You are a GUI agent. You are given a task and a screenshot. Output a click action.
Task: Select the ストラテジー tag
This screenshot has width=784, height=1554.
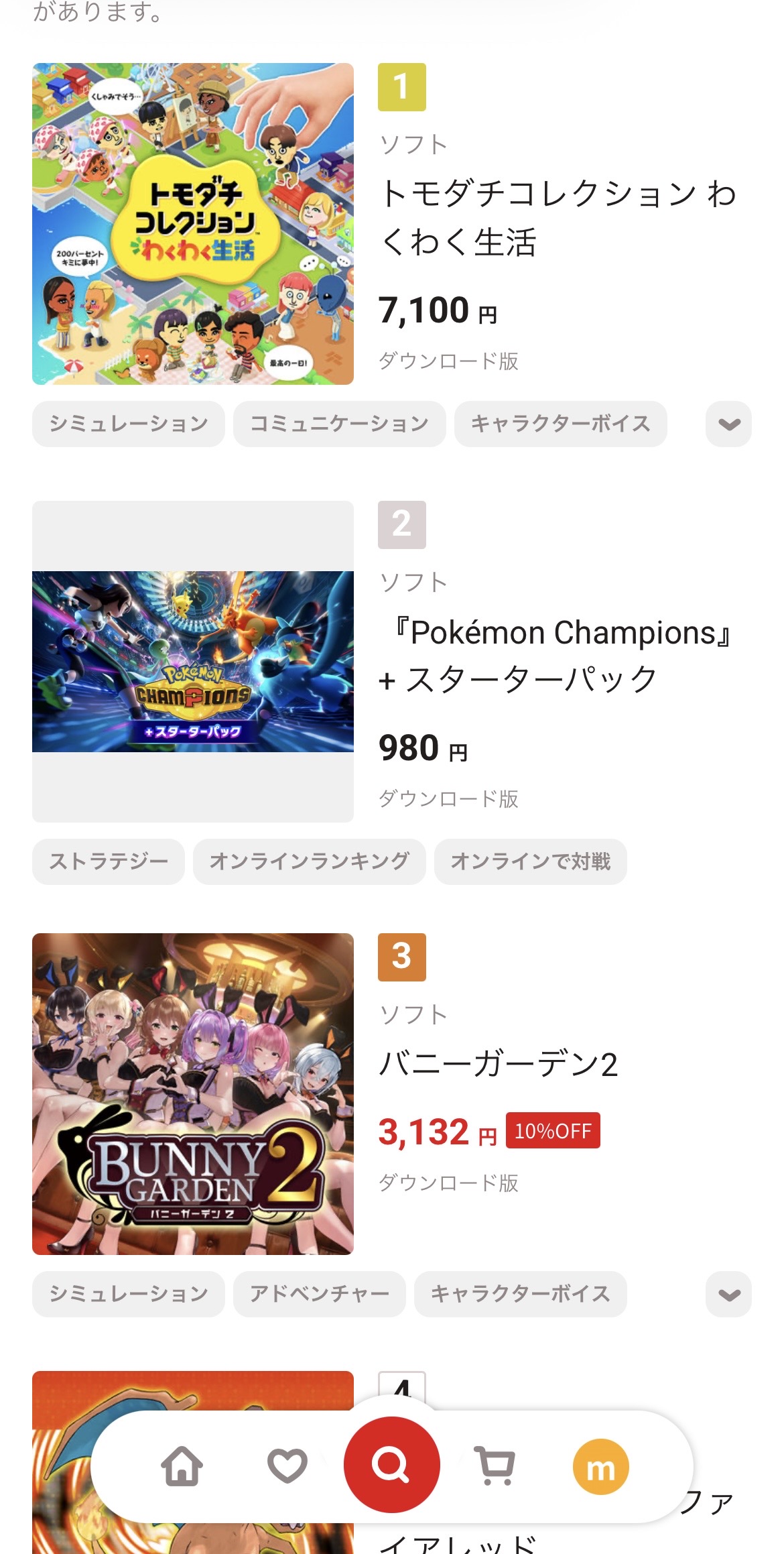(x=109, y=861)
